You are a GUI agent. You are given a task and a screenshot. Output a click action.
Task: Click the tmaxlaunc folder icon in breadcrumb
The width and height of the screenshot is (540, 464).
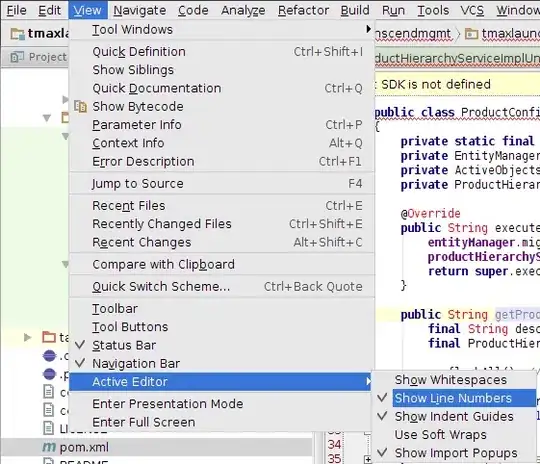pos(471,34)
